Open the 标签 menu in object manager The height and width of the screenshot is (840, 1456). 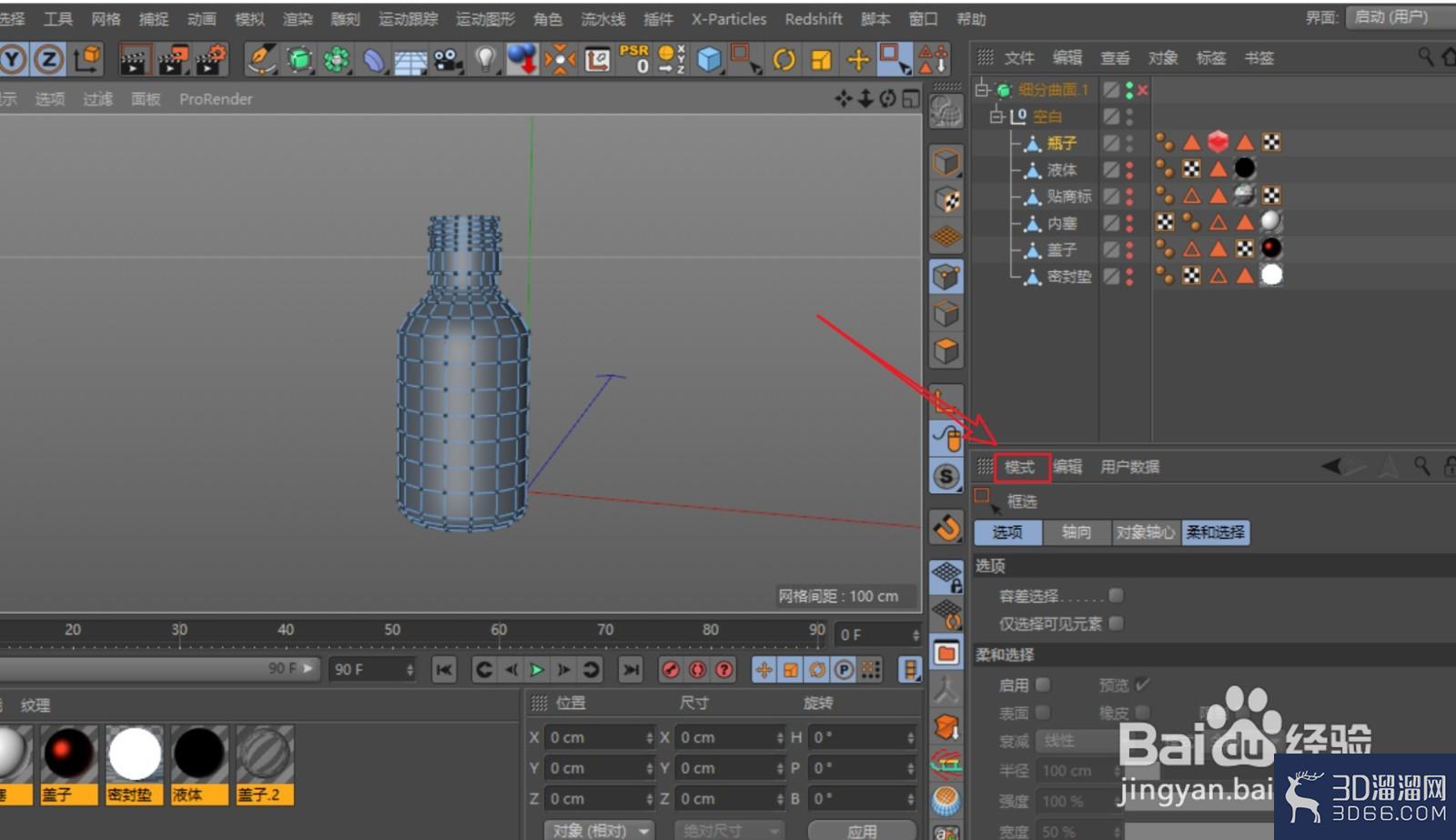[x=1210, y=57]
